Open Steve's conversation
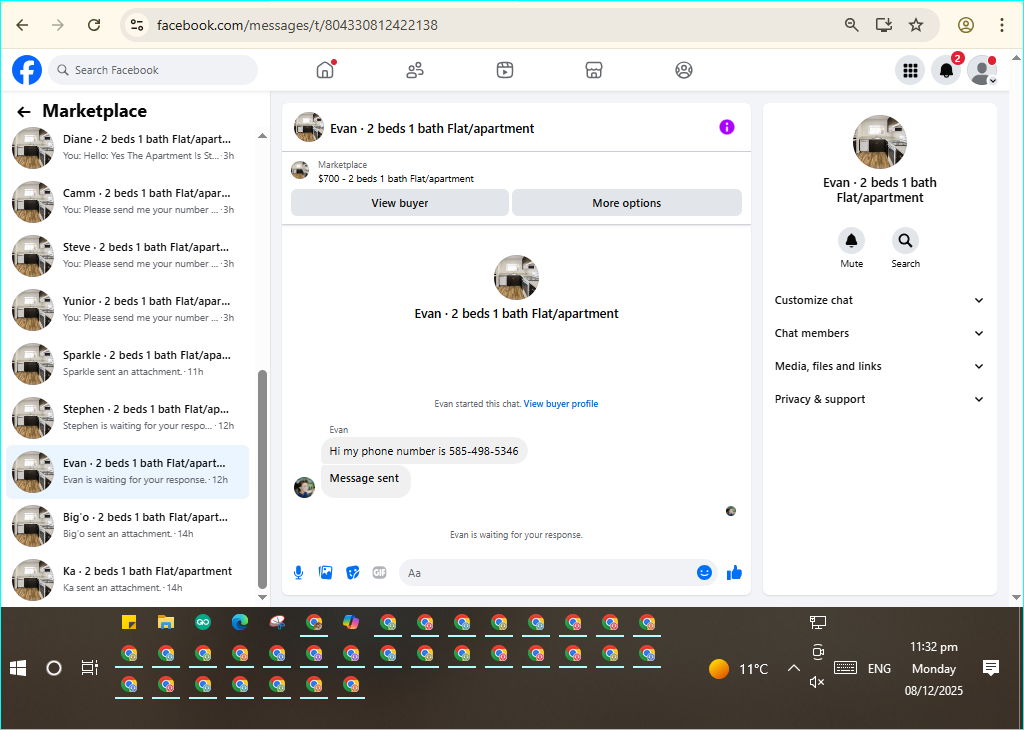Viewport: 1024px width, 730px height. point(128,255)
